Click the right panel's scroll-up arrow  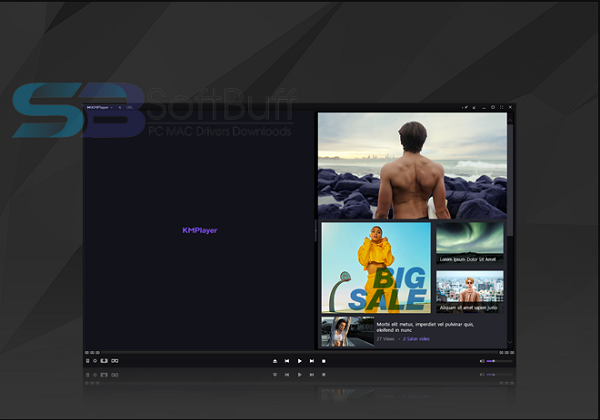[x=510, y=120]
